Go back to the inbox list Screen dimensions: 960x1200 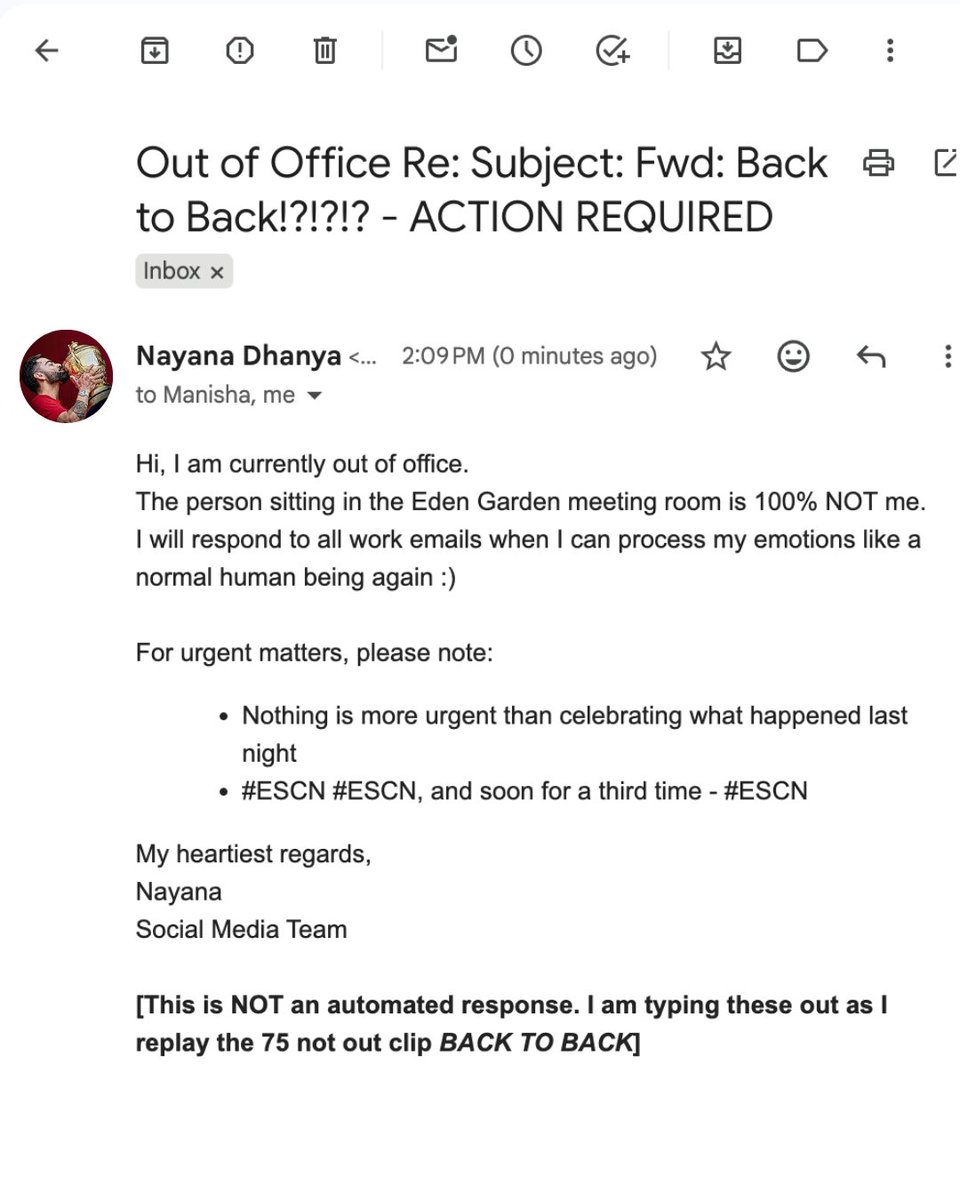47,50
